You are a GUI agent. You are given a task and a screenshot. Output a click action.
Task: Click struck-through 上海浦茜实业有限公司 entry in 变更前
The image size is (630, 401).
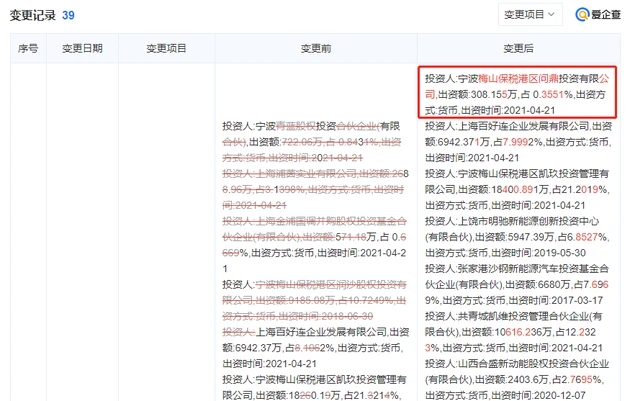(315, 189)
